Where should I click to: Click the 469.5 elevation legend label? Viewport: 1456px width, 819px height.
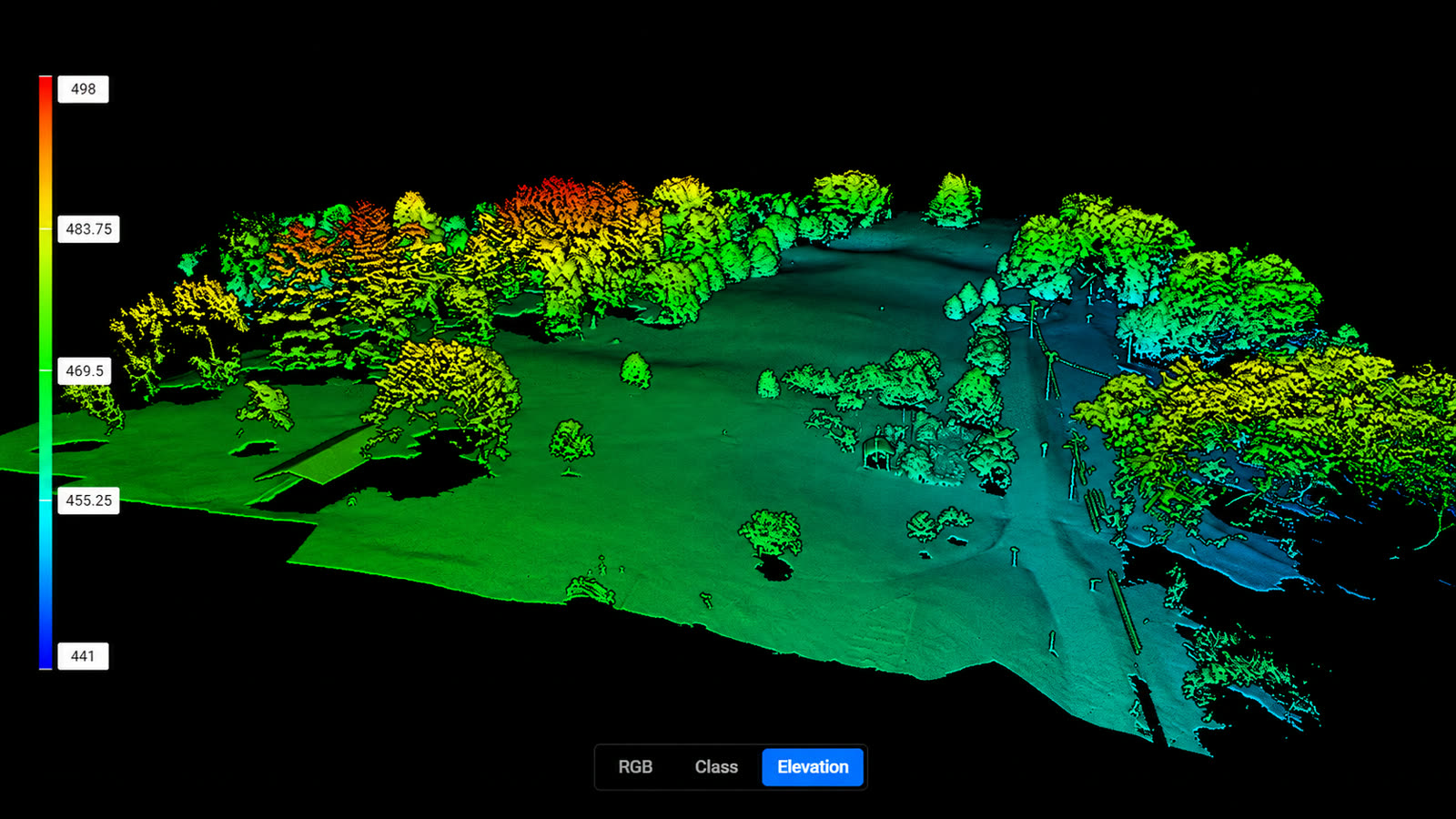(85, 371)
